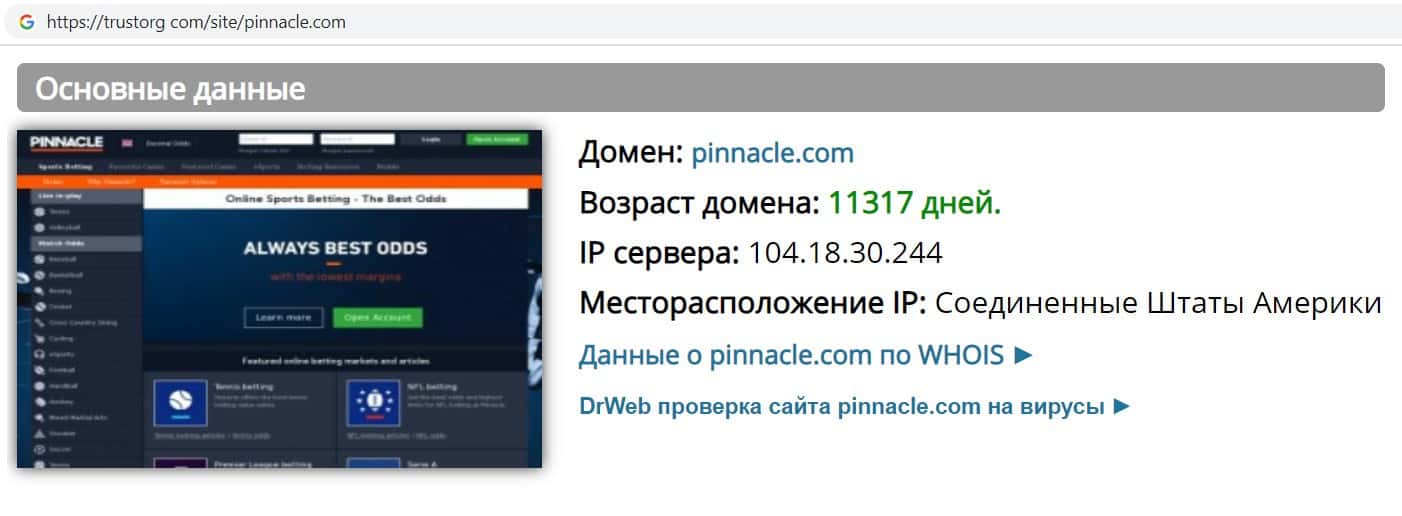
Task: Click the UK flag language icon
Action: pos(127,143)
